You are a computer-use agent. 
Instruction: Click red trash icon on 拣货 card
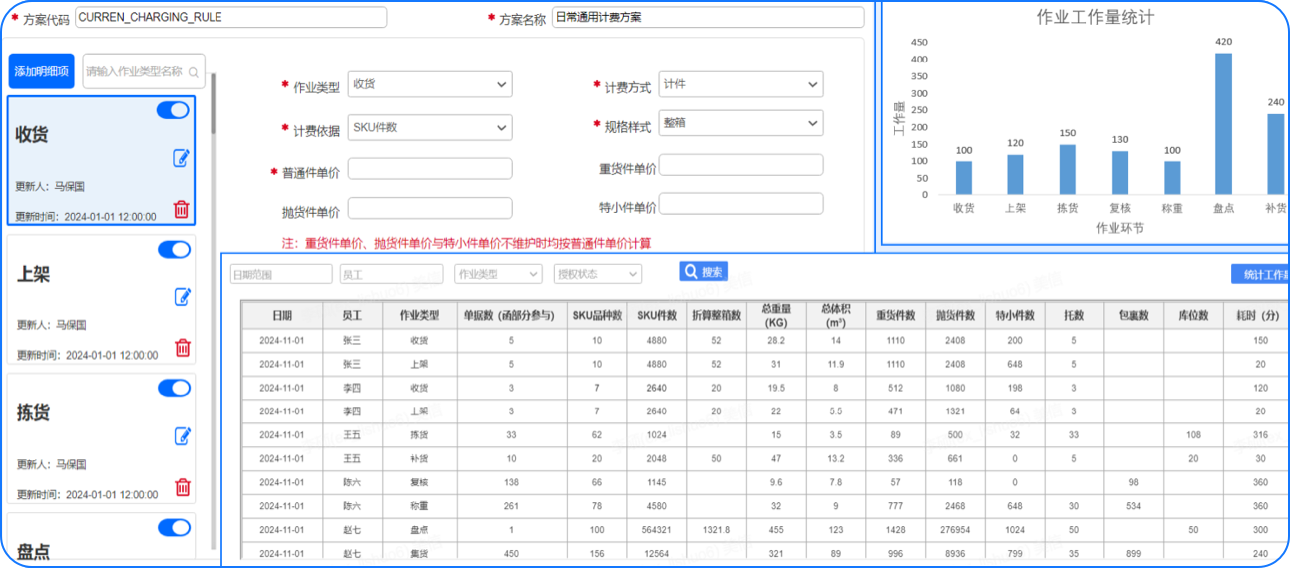pyautogui.click(x=182, y=487)
